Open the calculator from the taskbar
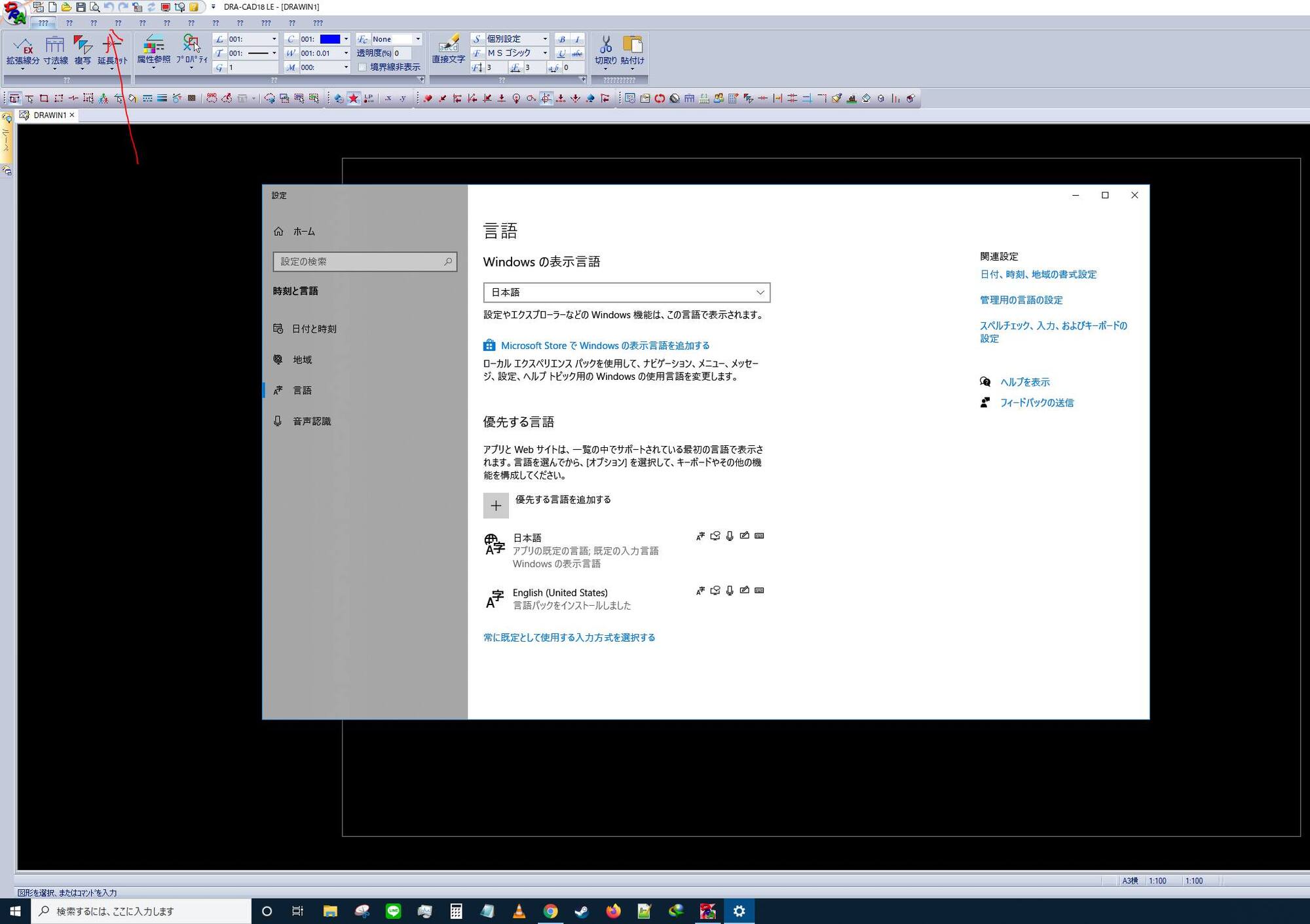 click(x=456, y=911)
